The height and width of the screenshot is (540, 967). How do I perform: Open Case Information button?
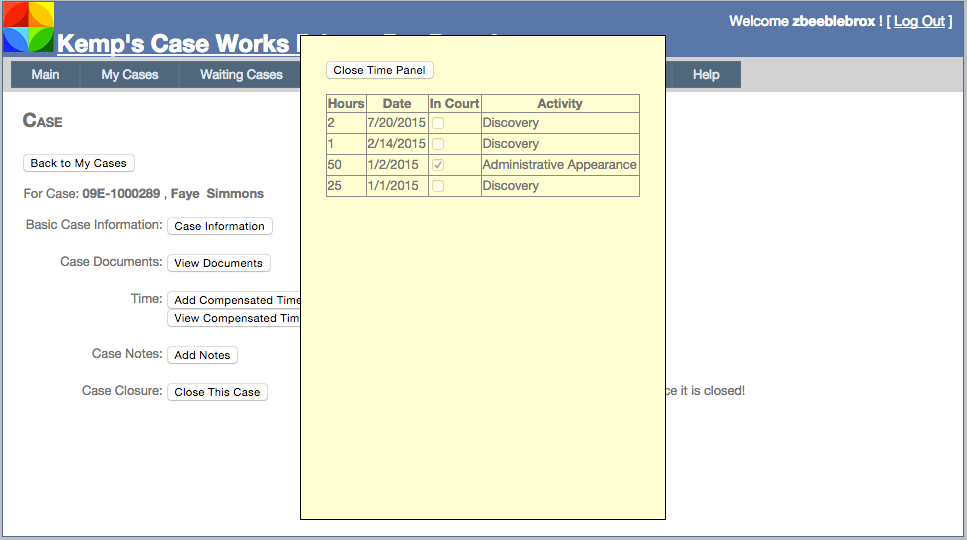pyautogui.click(x=219, y=226)
